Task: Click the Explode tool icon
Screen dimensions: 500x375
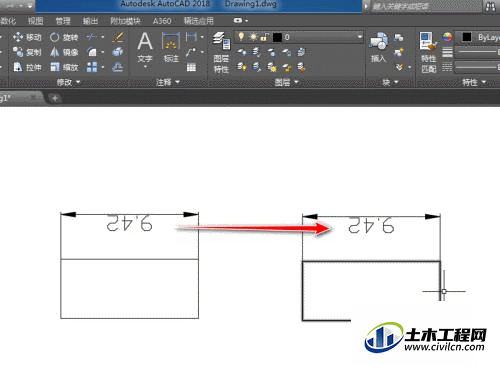Action: point(118,52)
